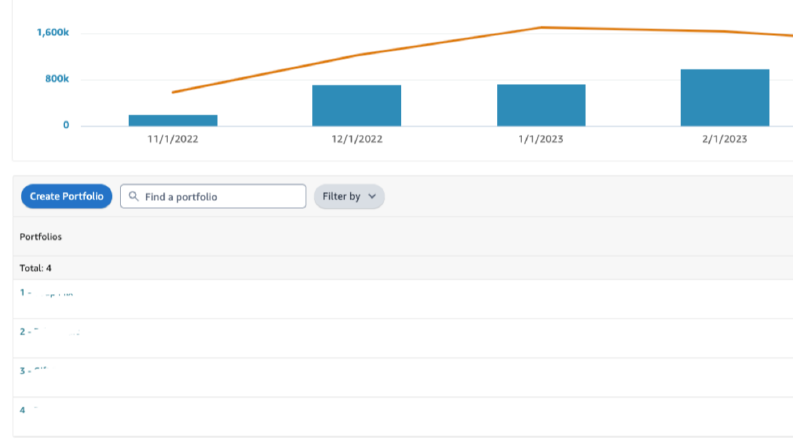This screenshot has width=793, height=446.
Task: Click the 12/1/2022 chart bar
Action: [x=357, y=105]
